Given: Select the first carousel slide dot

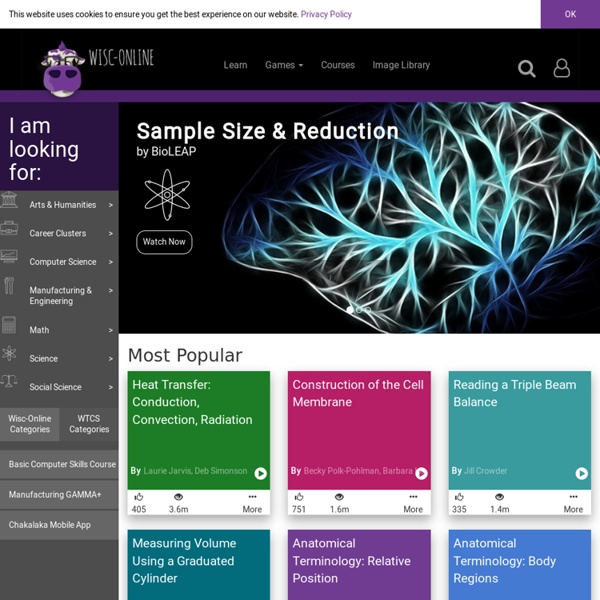Looking at the screenshot, I should pos(350,310).
